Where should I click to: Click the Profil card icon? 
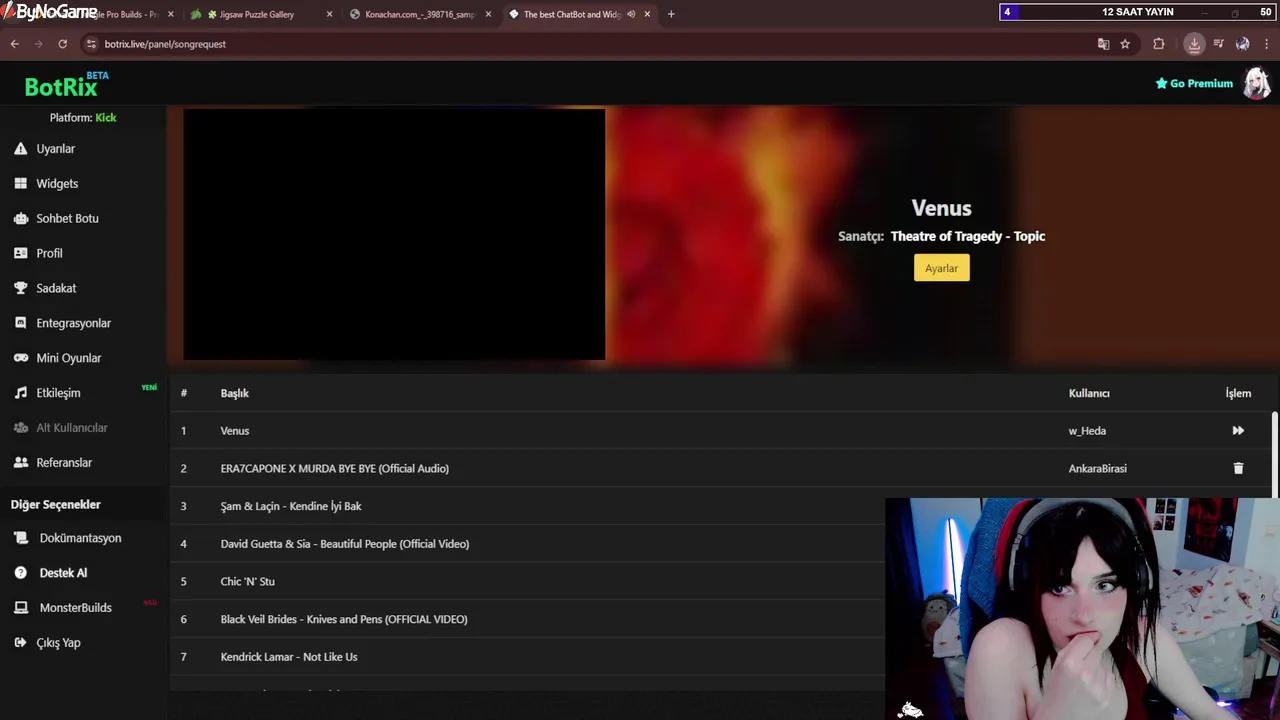20,254
